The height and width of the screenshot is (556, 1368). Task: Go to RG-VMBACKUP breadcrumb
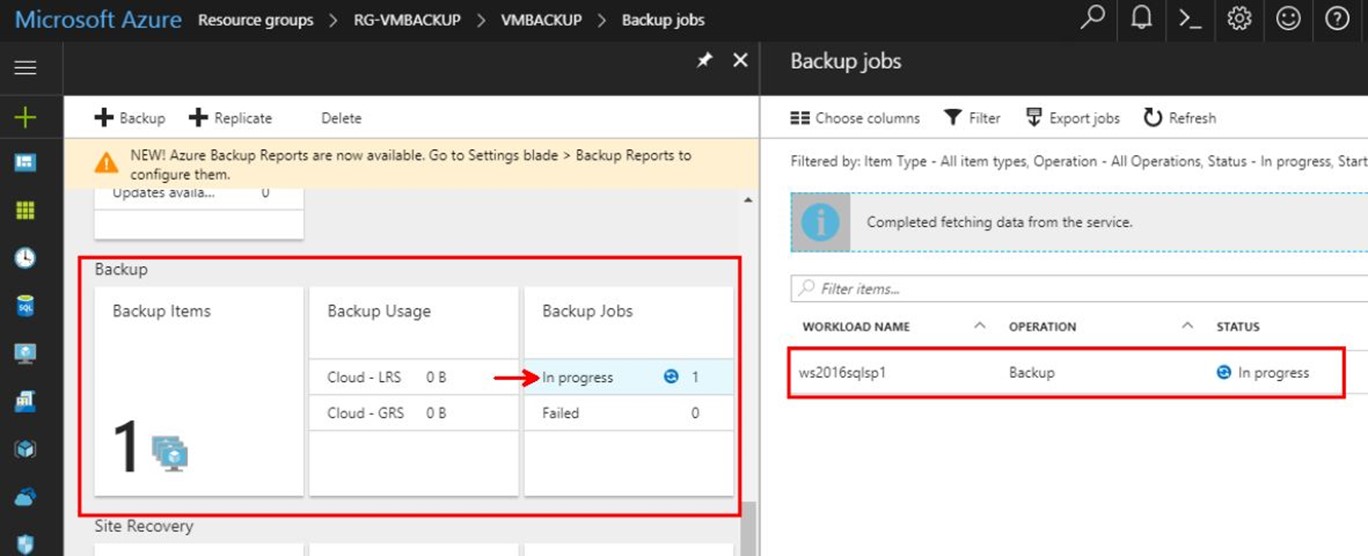(x=407, y=20)
